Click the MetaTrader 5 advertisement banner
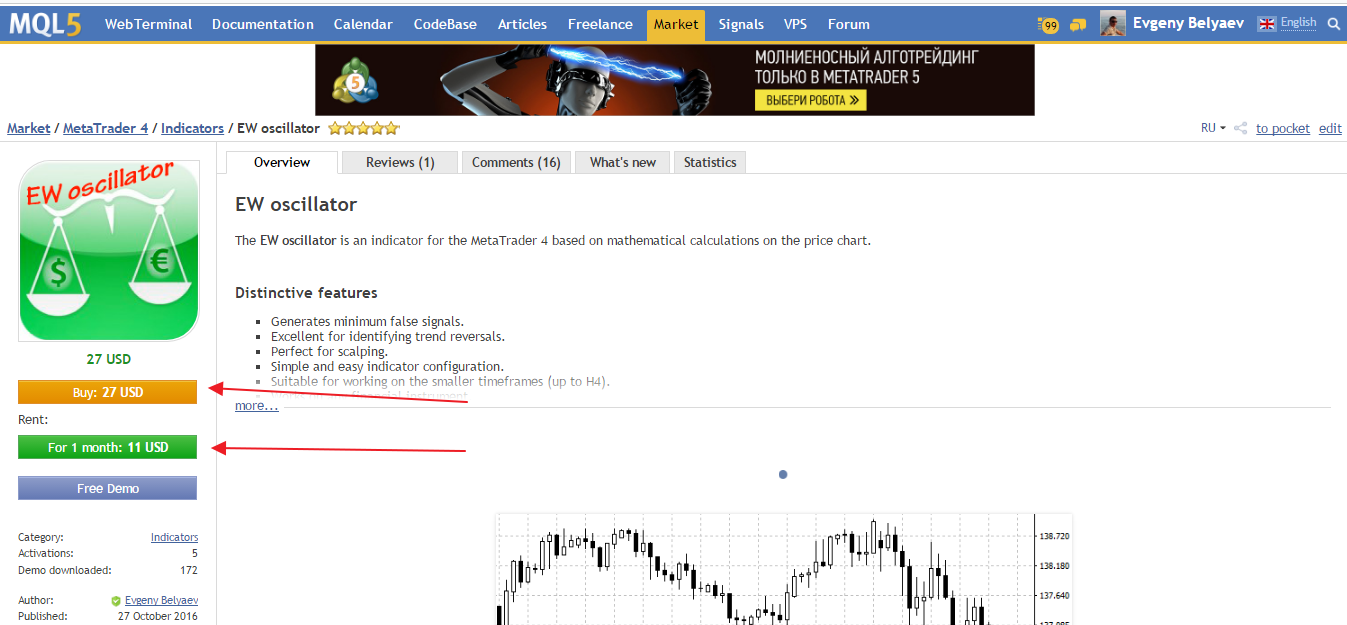This screenshot has height=625, width=1347. 675,80
